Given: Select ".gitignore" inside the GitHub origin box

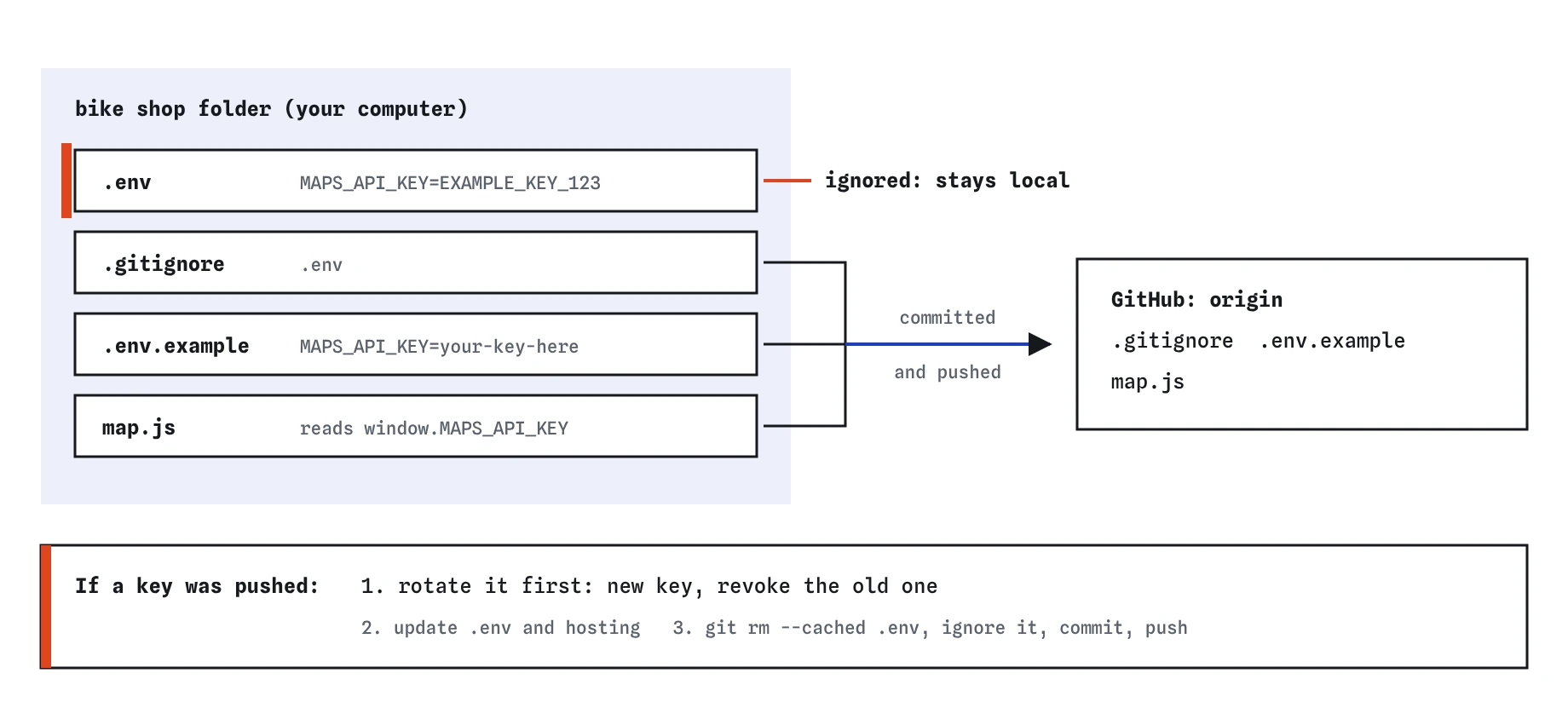Looking at the screenshot, I should click(1173, 341).
